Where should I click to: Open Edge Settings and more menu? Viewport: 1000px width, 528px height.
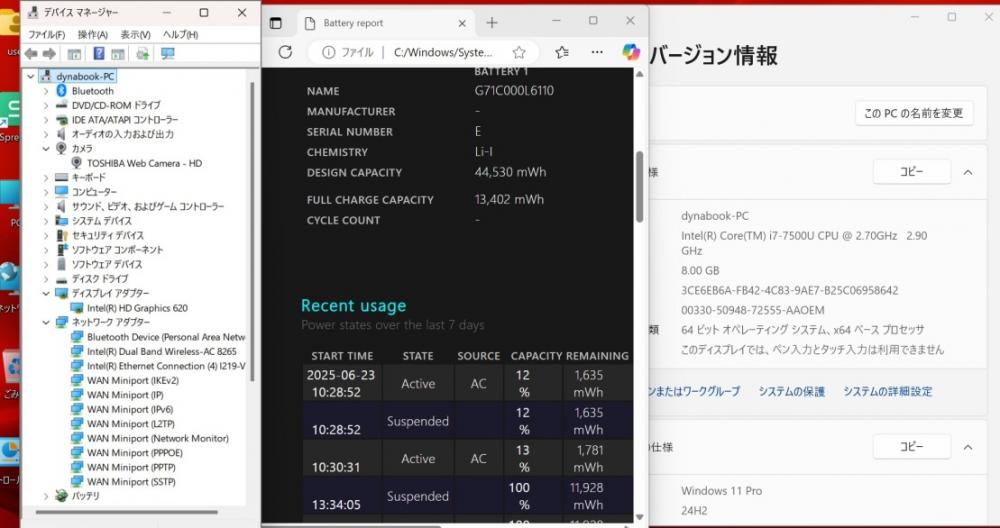pos(597,52)
